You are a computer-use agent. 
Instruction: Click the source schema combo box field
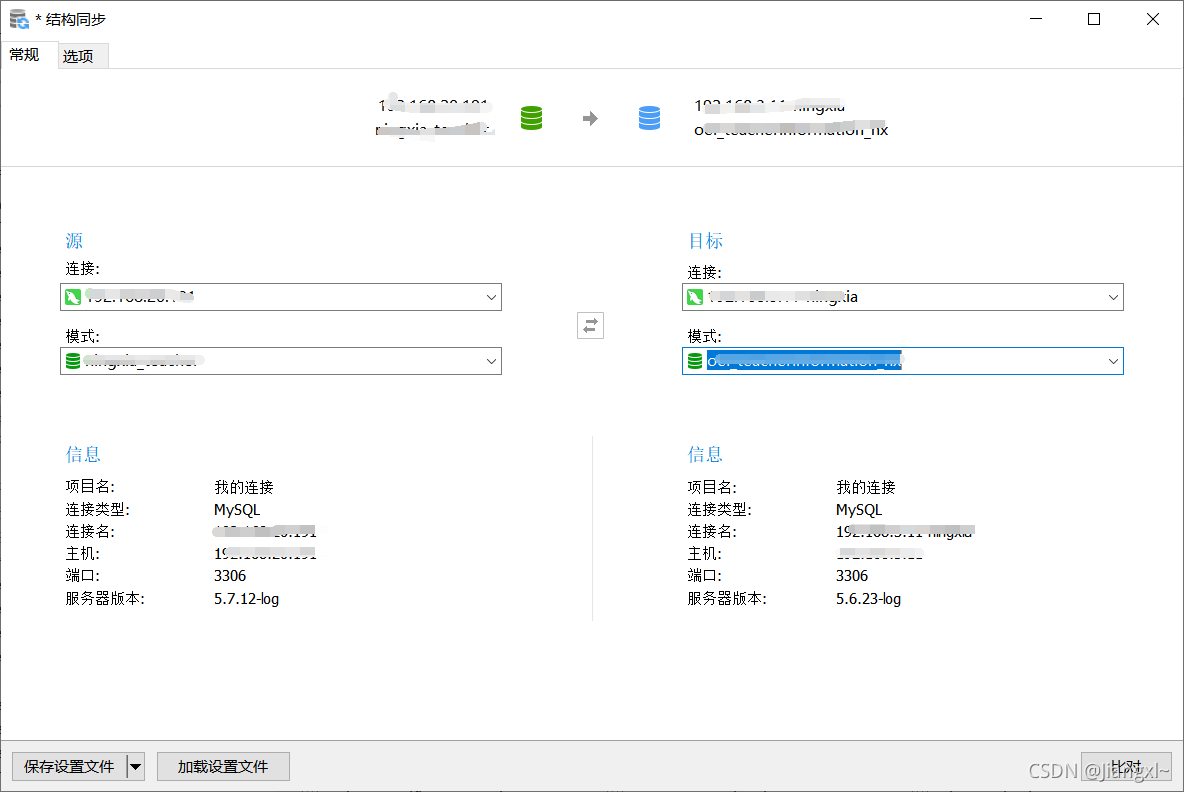pyautogui.click(x=281, y=361)
